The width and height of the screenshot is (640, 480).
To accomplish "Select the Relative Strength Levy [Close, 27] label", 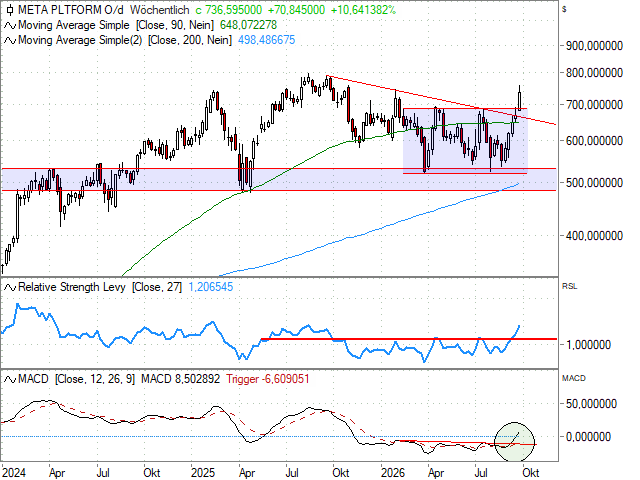I will [x=100, y=287].
